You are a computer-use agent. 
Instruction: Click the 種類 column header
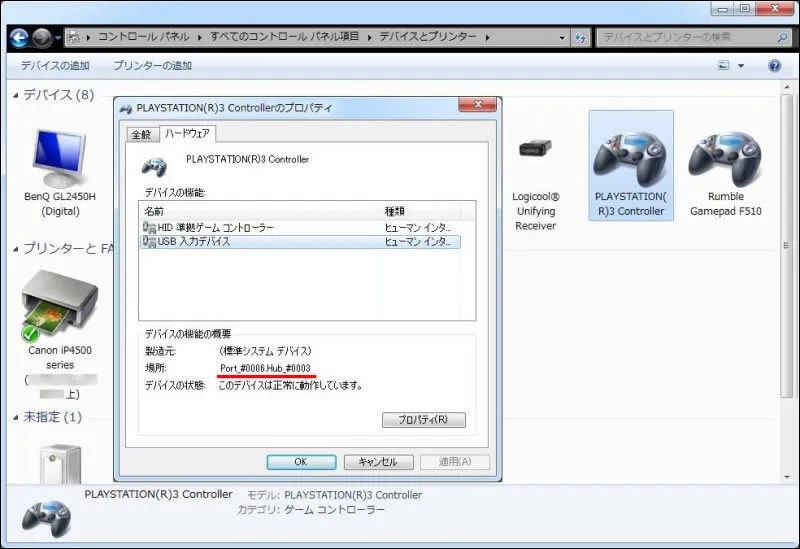click(x=421, y=211)
